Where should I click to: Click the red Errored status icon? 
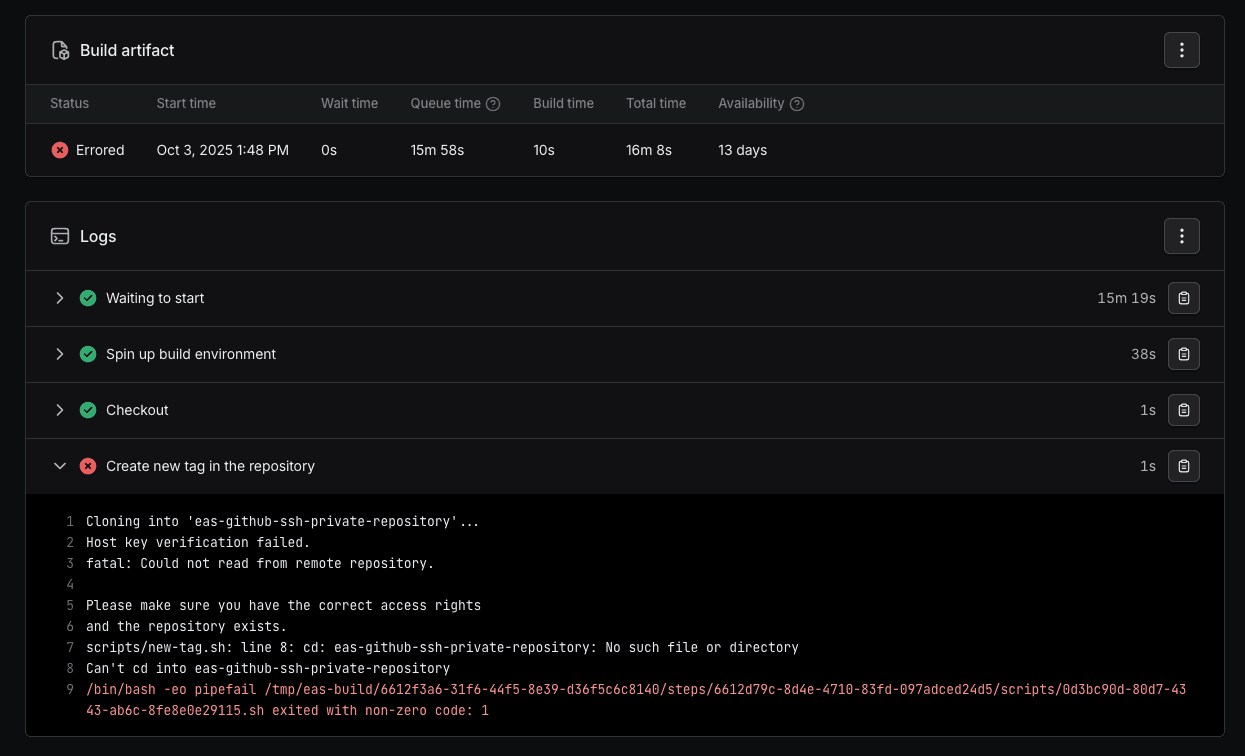60,150
